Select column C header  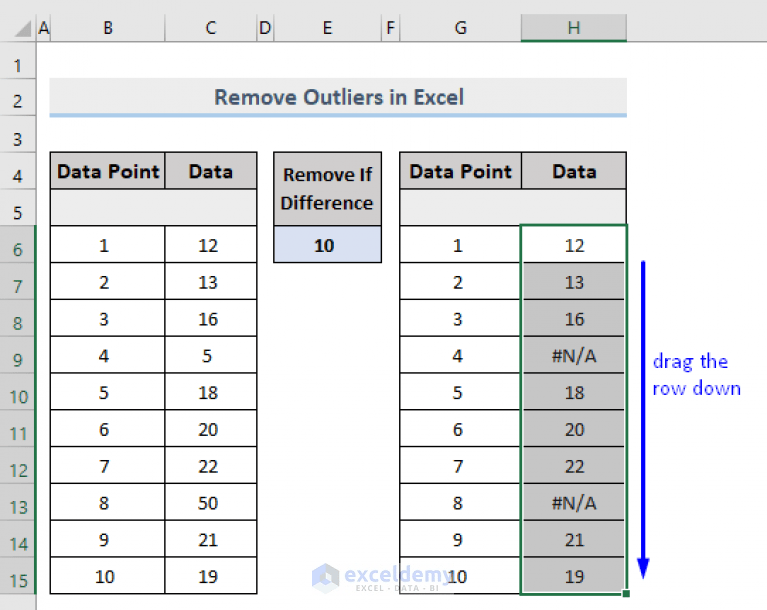coord(211,28)
